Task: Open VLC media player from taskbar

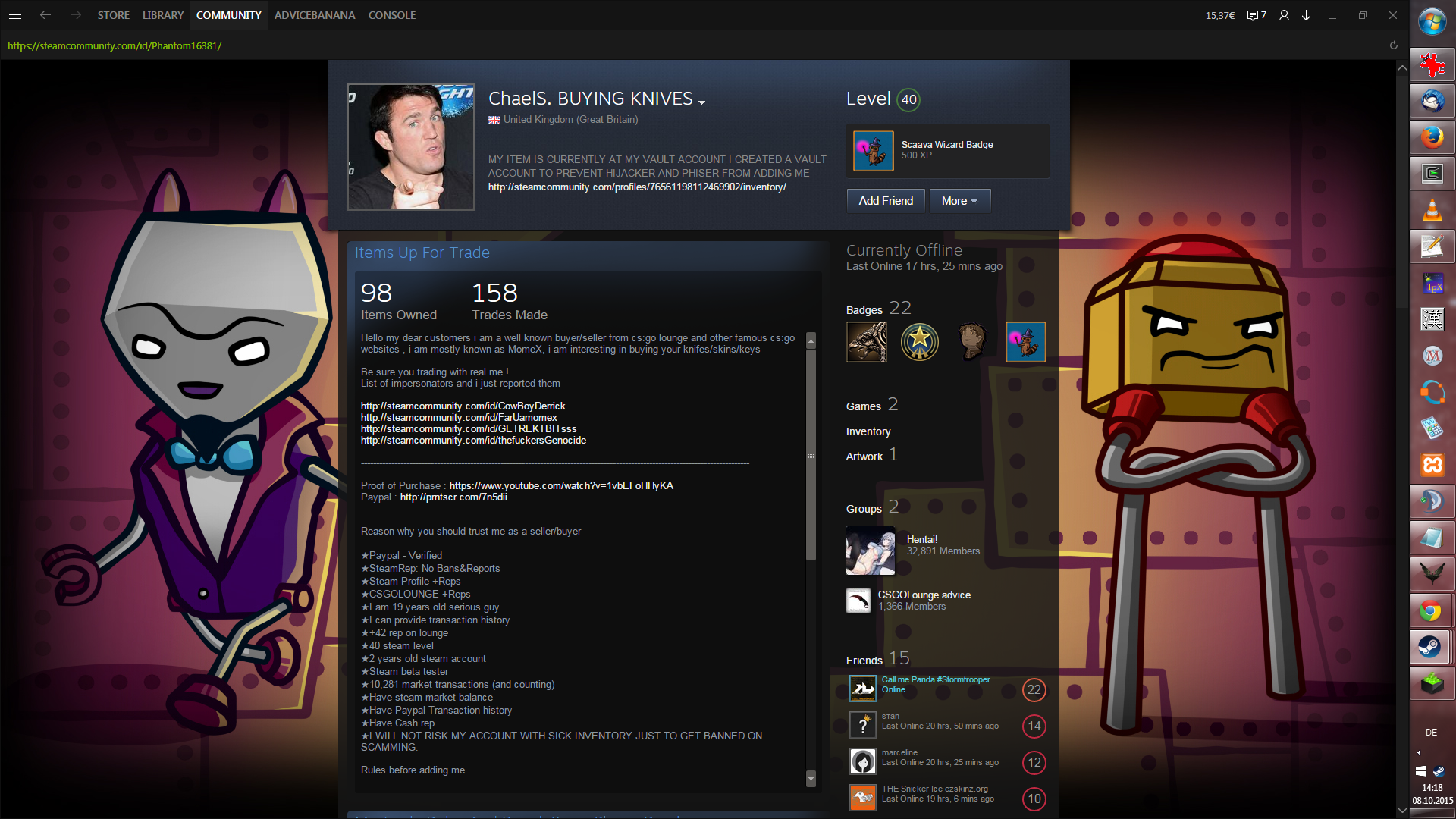Action: (x=1432, y=210)
